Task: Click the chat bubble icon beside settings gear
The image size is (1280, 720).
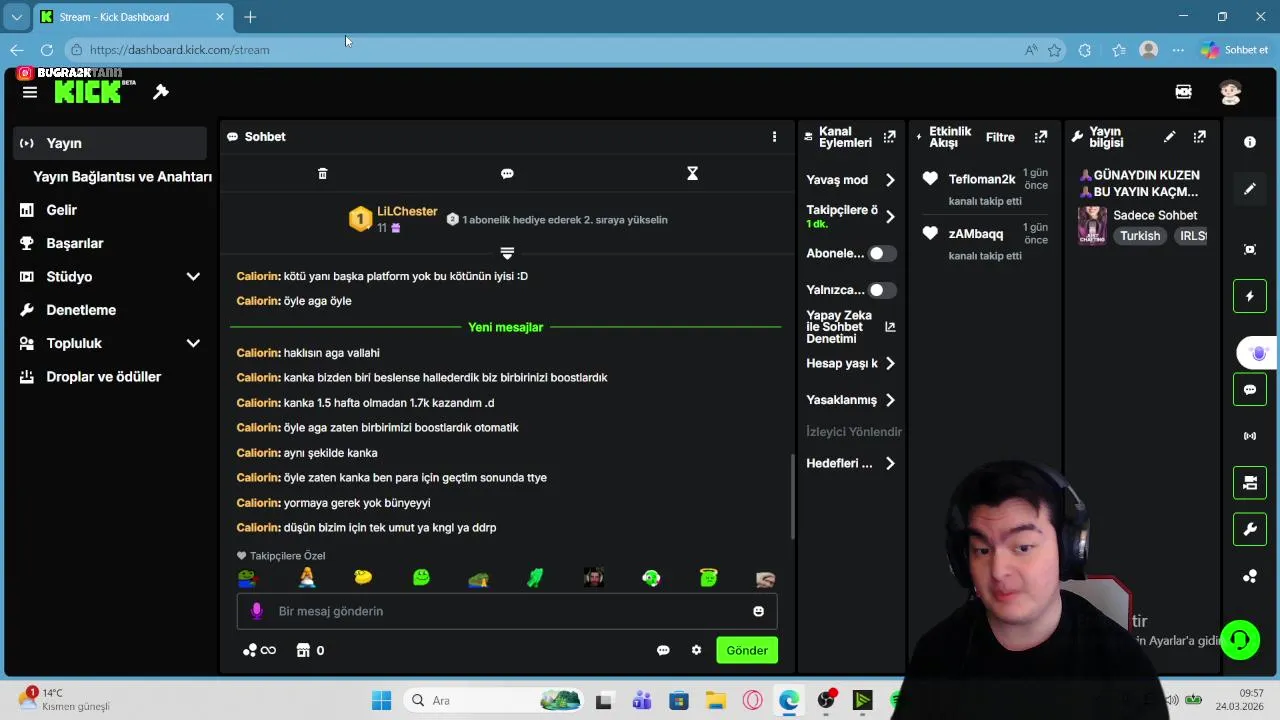Action: [x=663, y=650]
